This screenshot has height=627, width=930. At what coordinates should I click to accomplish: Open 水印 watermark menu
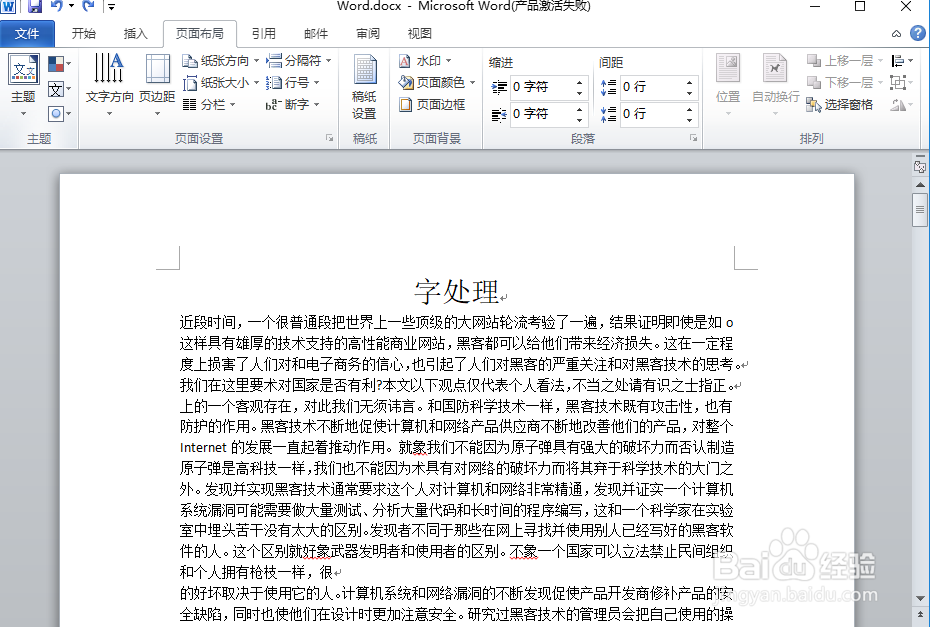pyautogui.click(x=425, y=61)
